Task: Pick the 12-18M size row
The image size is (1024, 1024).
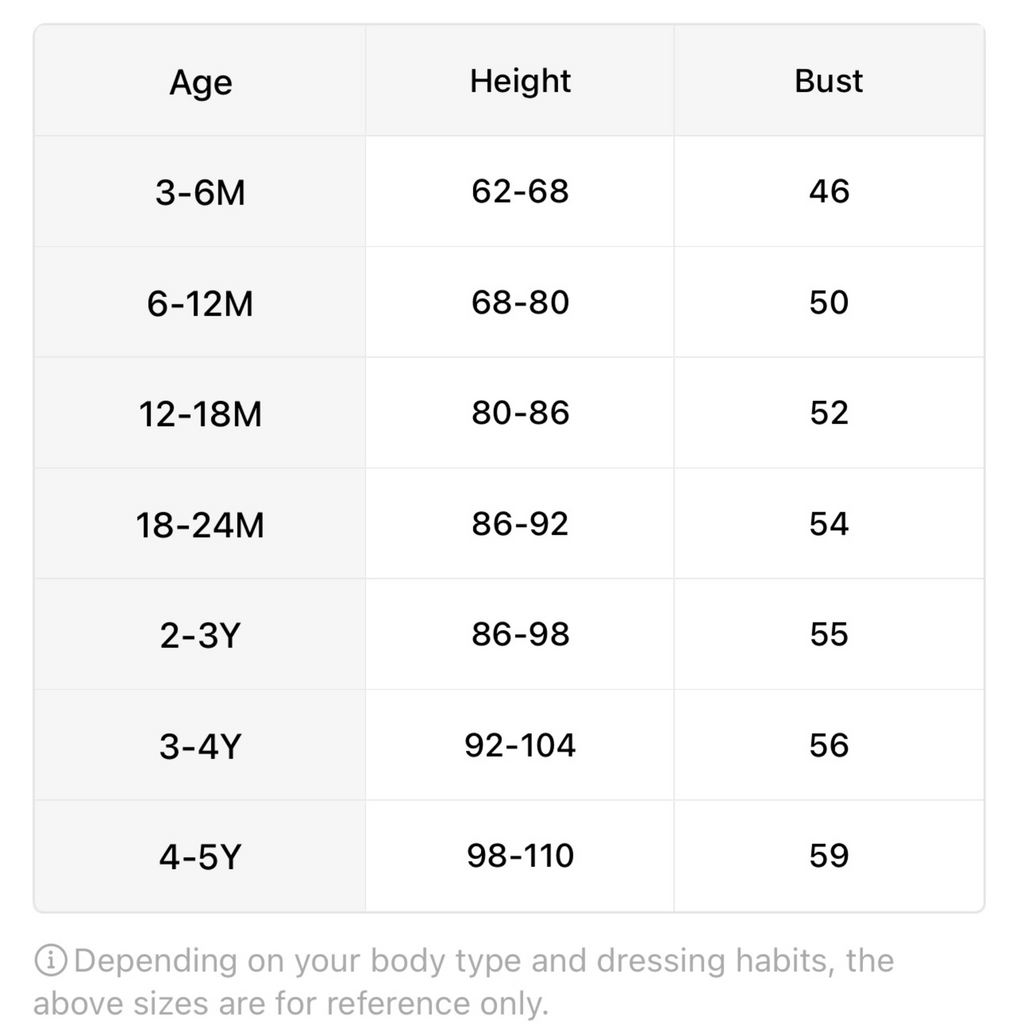Action: (x=200, y=414)
